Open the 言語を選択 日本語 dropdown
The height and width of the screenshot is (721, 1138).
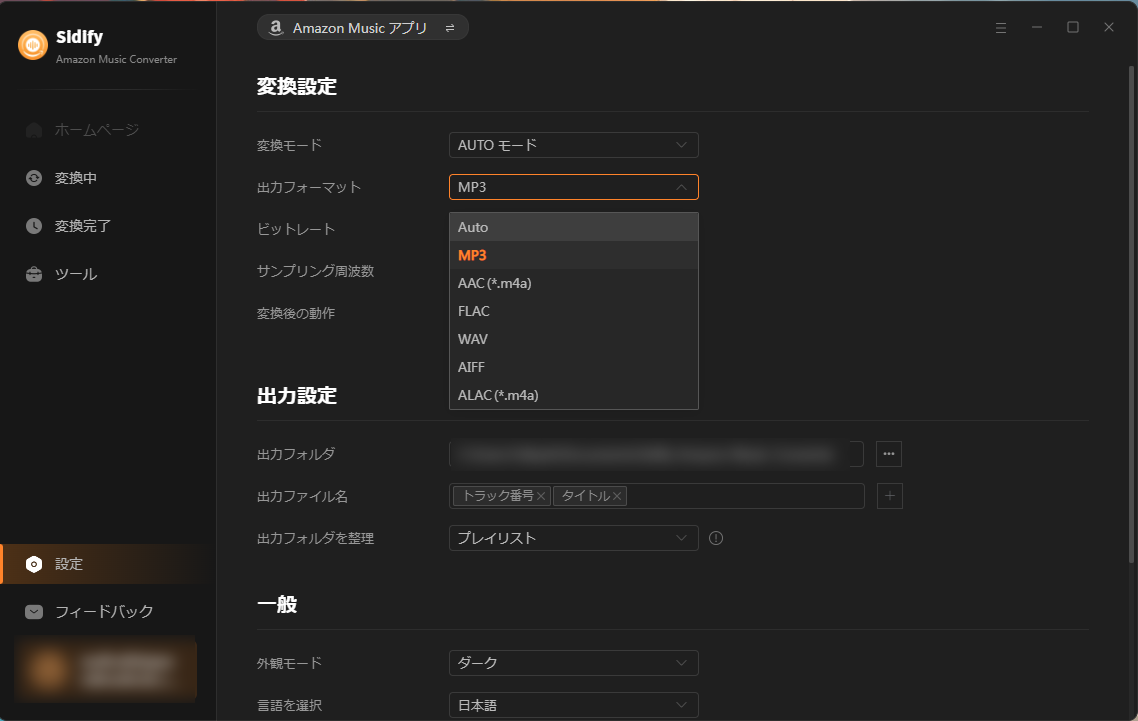tap(573, 706)
